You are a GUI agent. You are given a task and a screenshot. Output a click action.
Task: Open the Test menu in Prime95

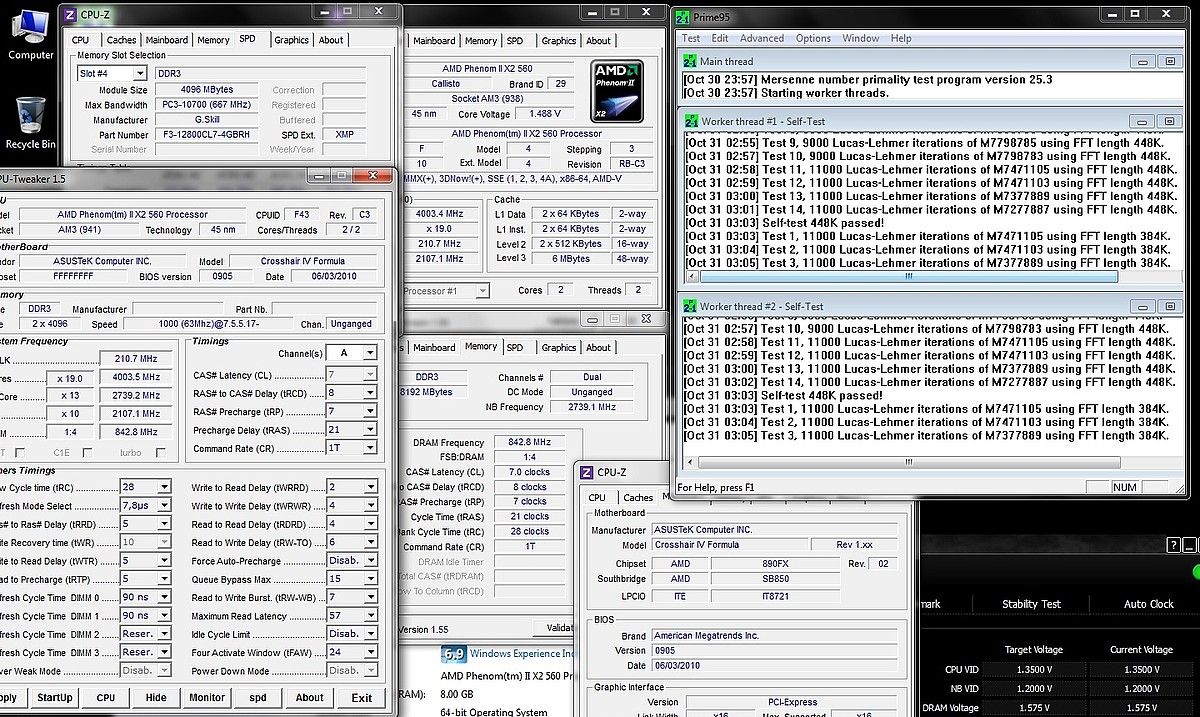click(x=691, y=38)
